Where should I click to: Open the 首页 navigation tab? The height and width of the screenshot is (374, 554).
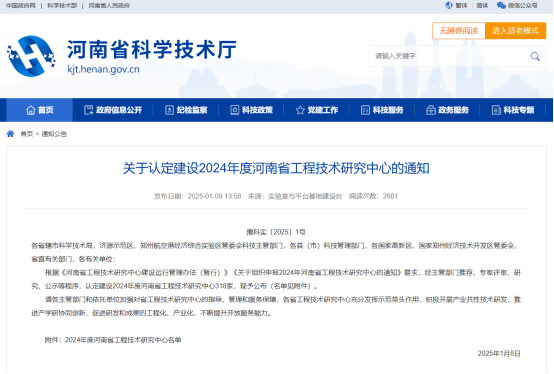[x=40, y=110]
